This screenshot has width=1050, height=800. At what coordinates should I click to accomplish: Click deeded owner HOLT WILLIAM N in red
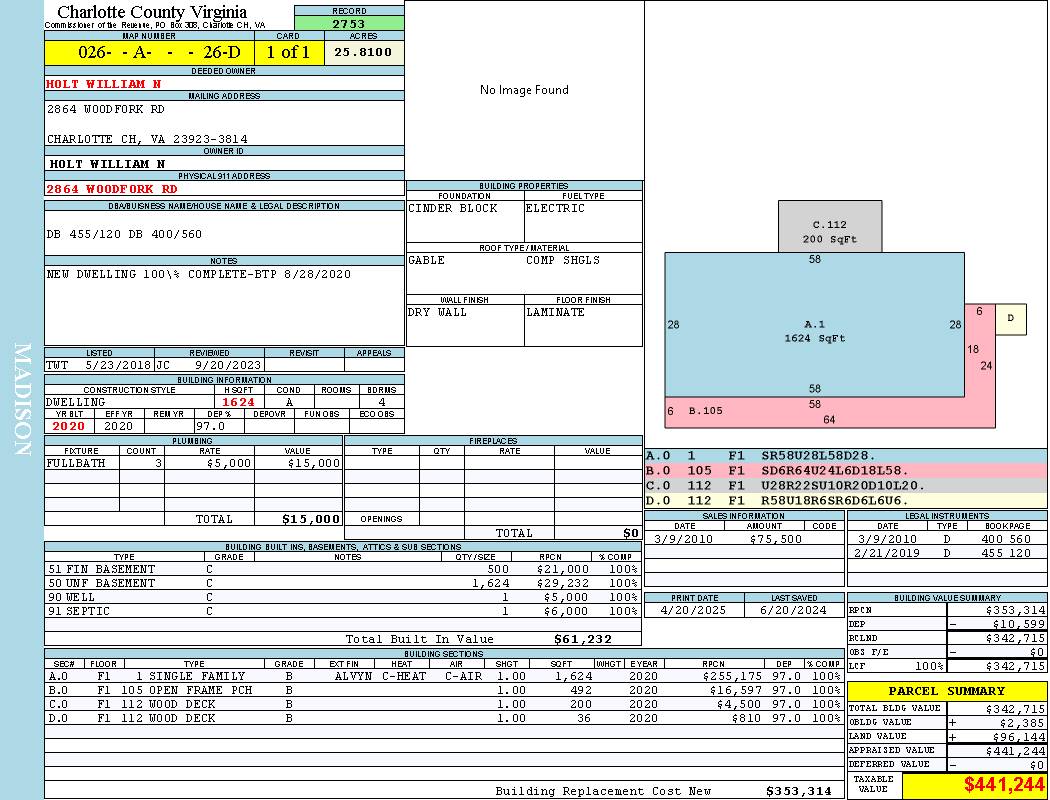[103, 84]
